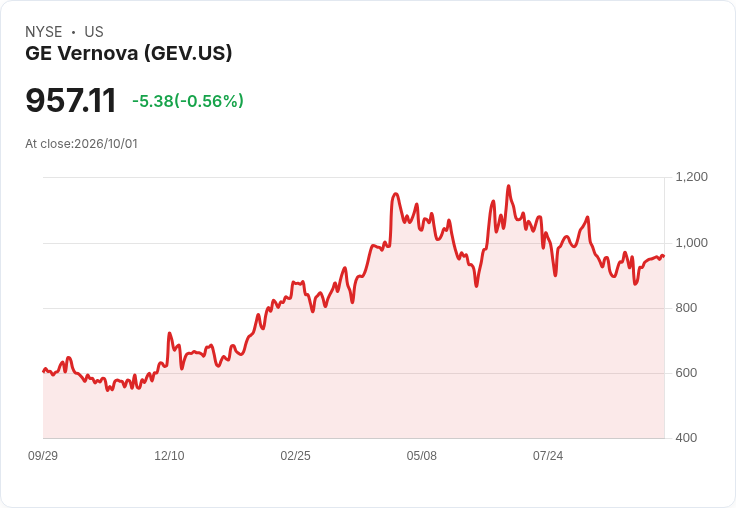Click the 1,000 price axis label

(691, 243)
